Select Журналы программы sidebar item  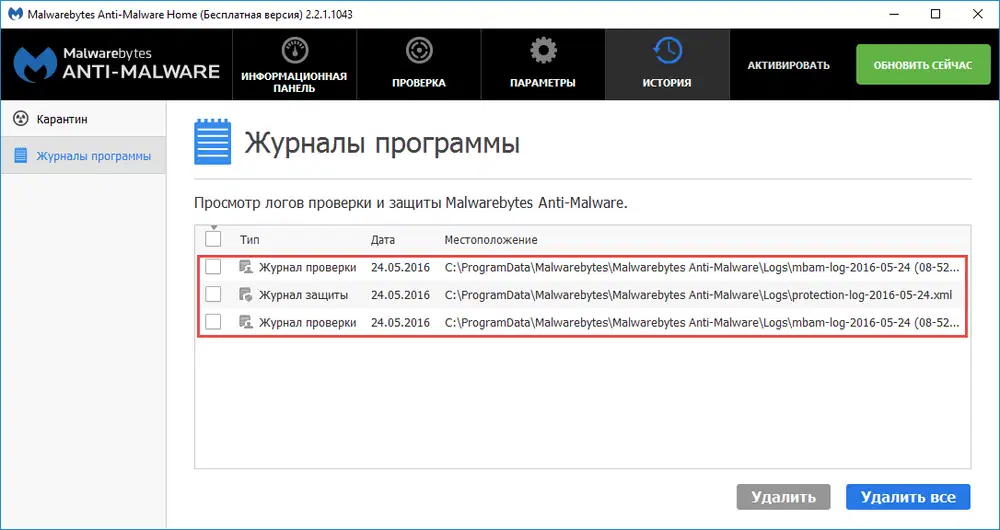point(83,156)
